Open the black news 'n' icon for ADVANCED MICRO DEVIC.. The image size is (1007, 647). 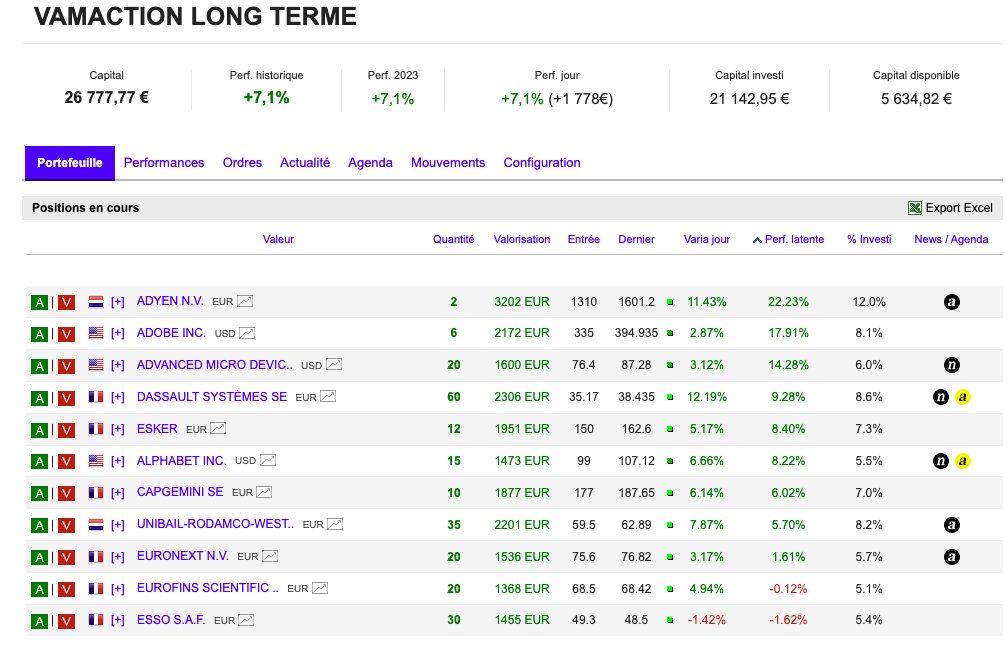(952, 366)
